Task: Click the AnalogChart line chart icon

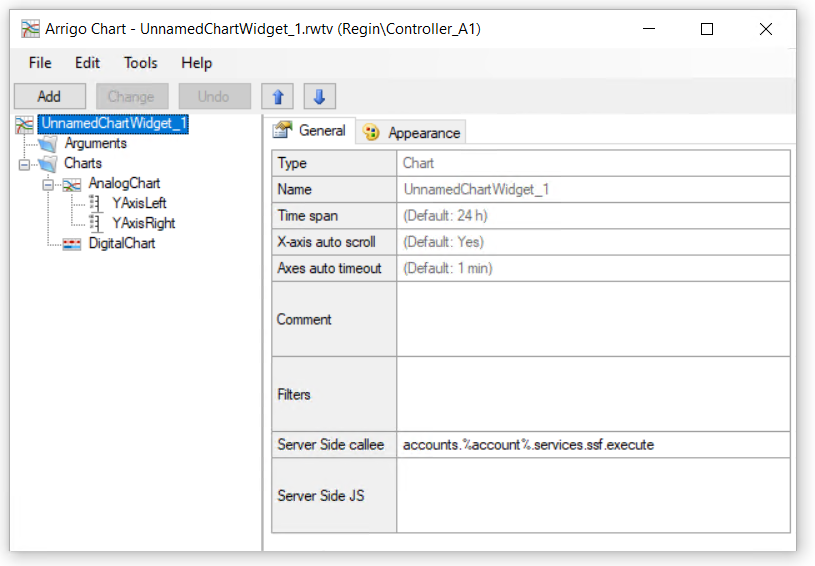Action: coord(72,185)
